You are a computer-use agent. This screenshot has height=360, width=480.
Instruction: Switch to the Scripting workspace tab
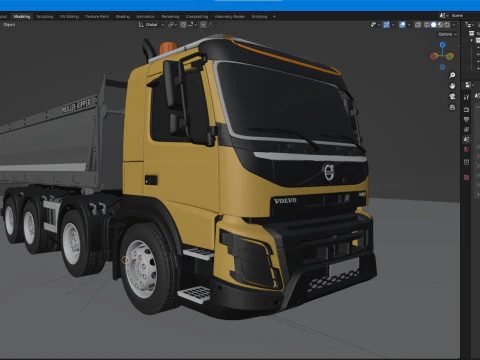click(259, 16)
